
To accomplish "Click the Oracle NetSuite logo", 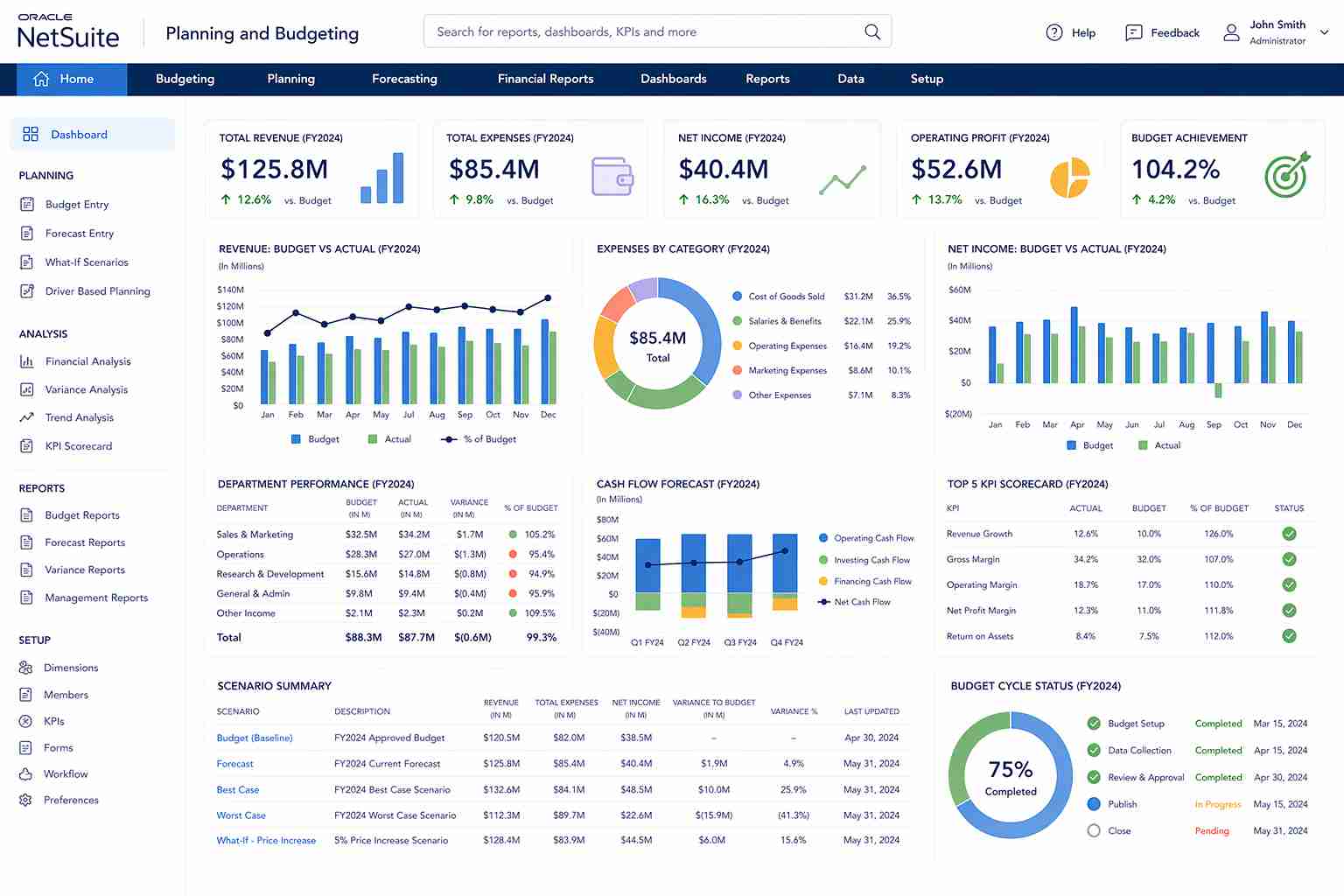I will click(68, 31).
